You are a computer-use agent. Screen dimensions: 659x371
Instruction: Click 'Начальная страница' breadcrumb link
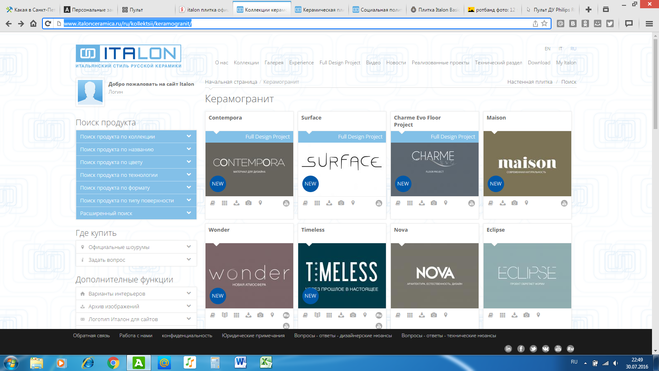[x=231, y=82]
